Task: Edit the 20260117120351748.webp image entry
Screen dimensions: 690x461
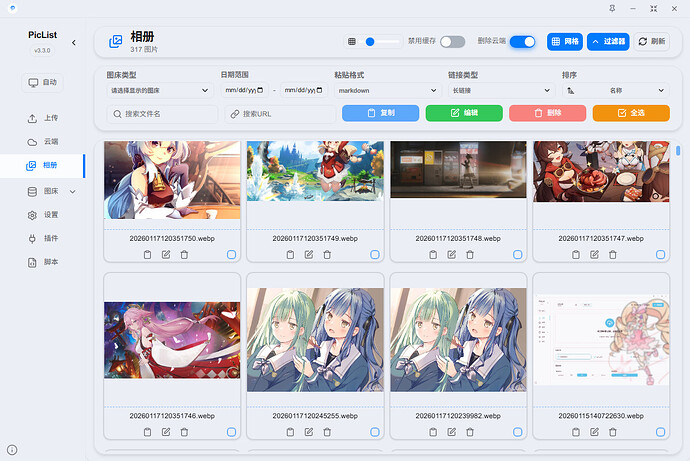Action: click(452, 255)
